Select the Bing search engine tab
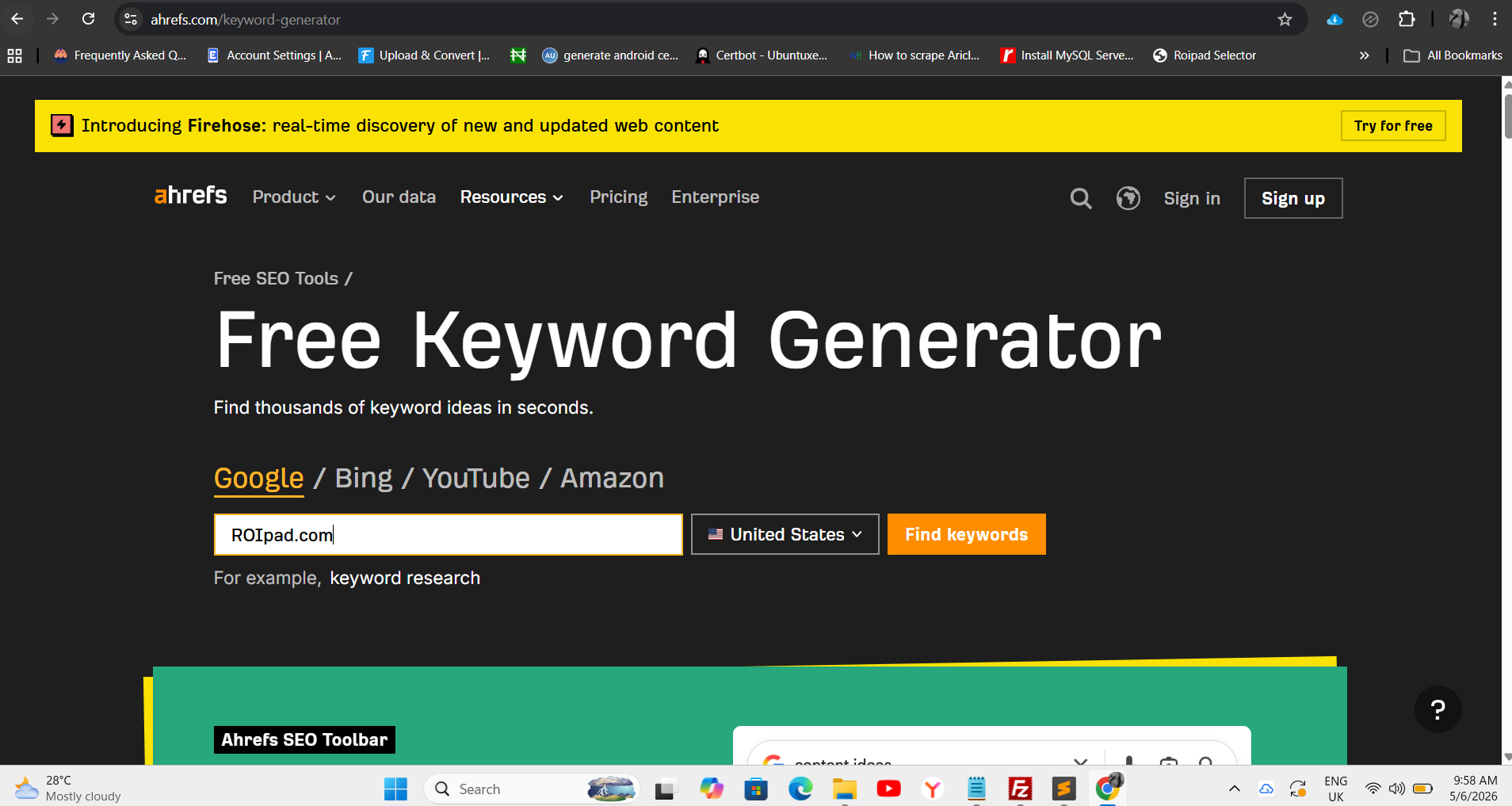The image size is (1512, 806). (364, 479)
